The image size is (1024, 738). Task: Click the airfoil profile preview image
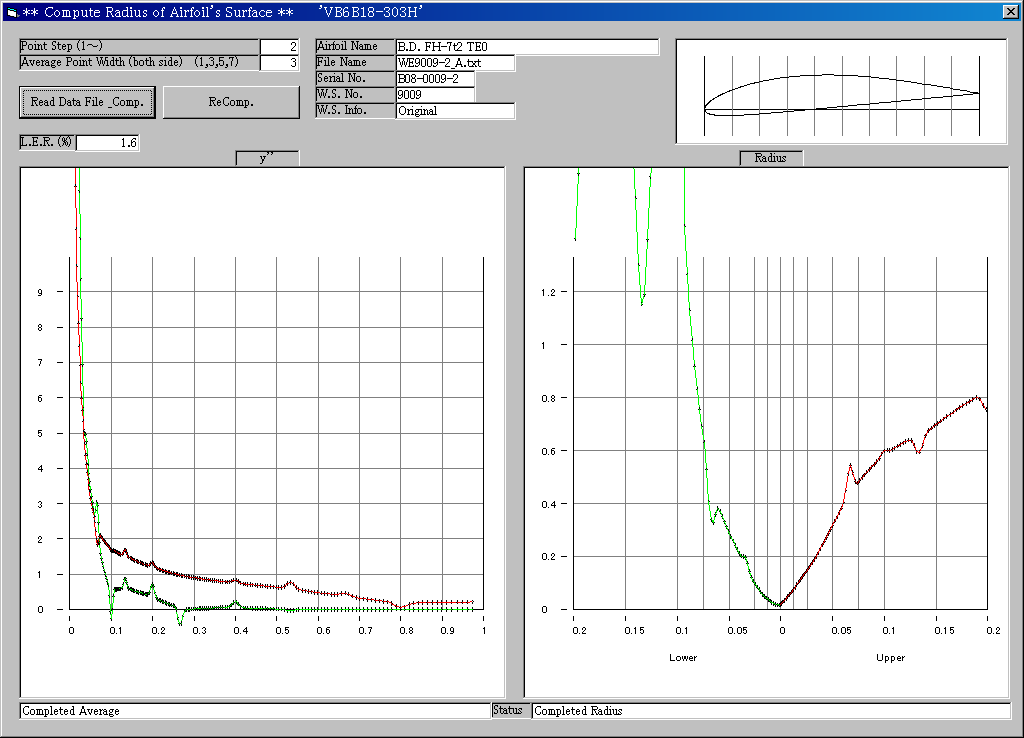pos(841,92)
